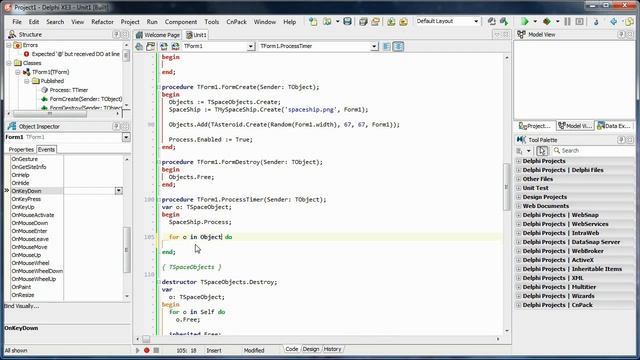Open the Form1 object selector dropdown
Image resolution: width=640 pixels, height=360 pixels.
[x=126, y=137]
